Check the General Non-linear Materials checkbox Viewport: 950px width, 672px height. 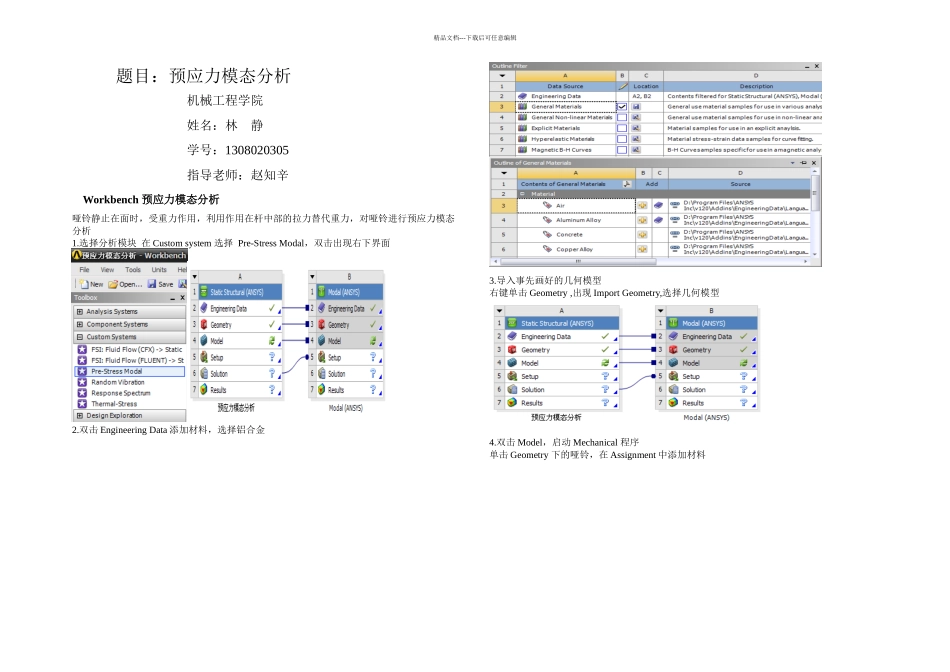(x=622, y=118)
